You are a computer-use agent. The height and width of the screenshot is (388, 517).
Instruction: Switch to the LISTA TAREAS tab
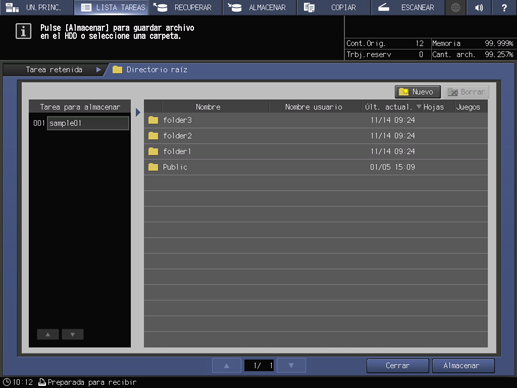point(111,7)
